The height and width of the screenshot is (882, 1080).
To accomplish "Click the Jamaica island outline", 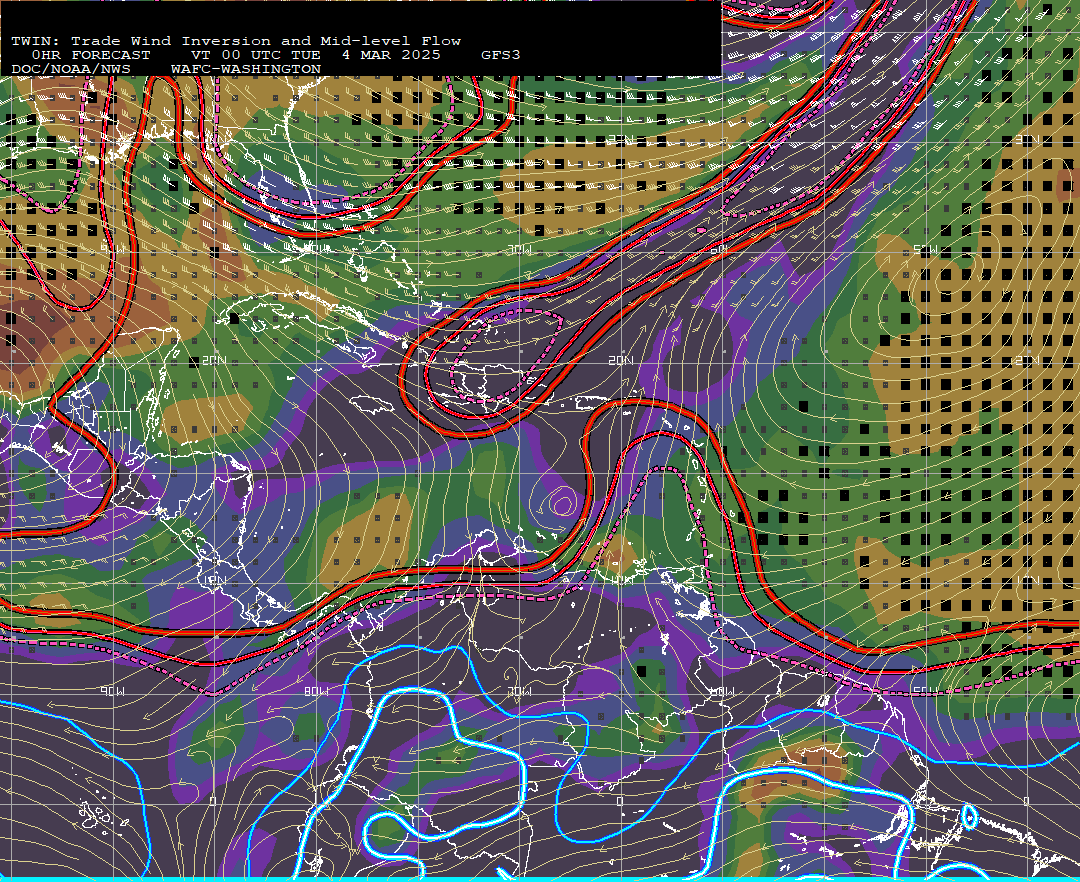I will 372,404.
